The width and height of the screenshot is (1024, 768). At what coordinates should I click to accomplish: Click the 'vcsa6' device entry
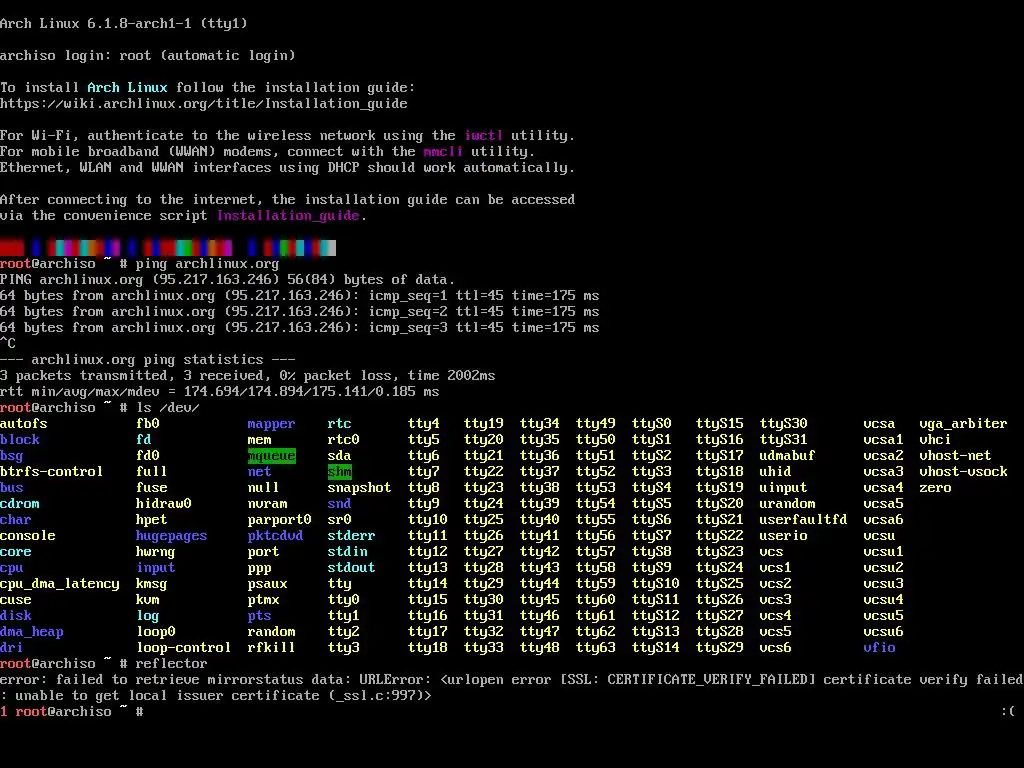click(883, 520)
